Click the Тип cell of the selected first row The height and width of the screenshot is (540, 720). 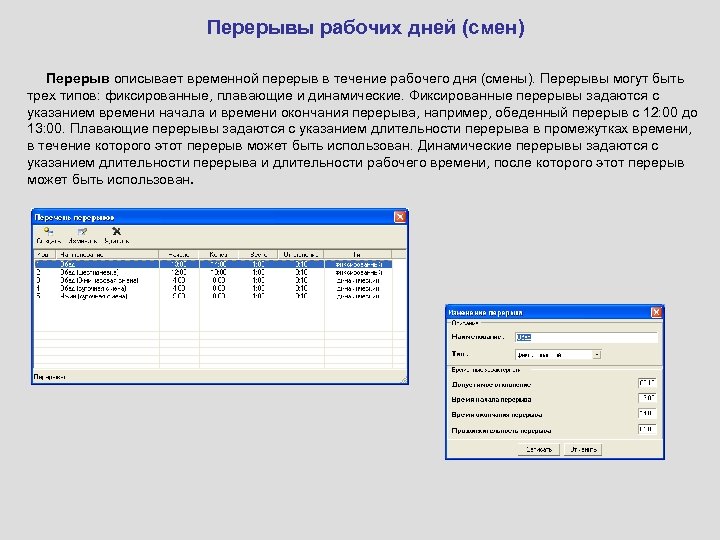coord(358,264)
